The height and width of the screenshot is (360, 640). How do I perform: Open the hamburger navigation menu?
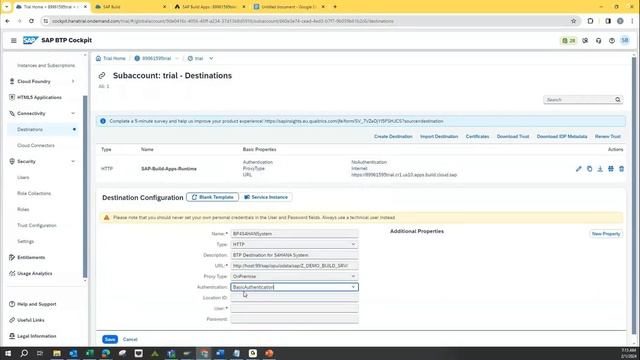[x=13, y=40]
